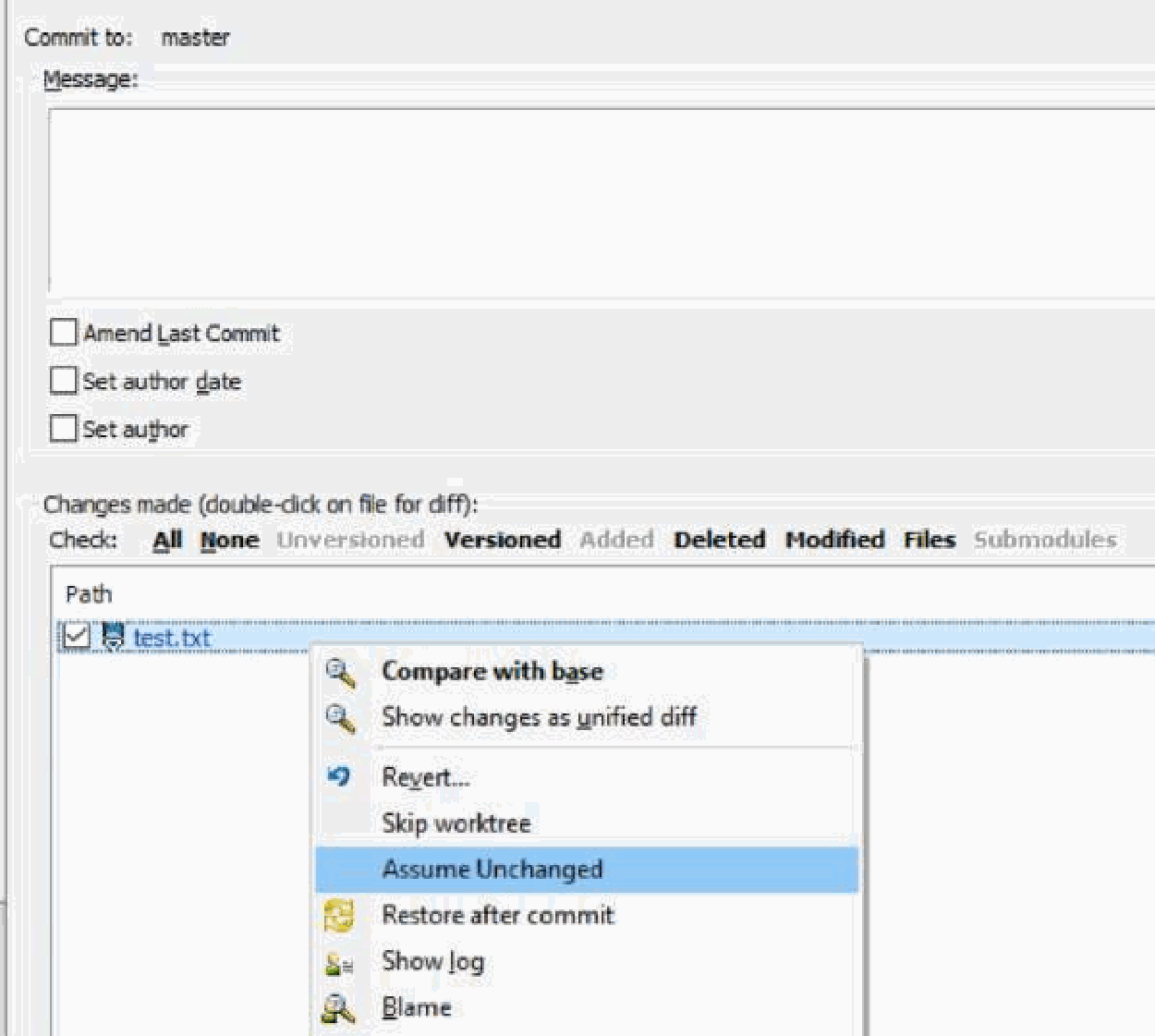Click the modified file icon next to test.txt
1155x1036 pixels.
point(113,637)
